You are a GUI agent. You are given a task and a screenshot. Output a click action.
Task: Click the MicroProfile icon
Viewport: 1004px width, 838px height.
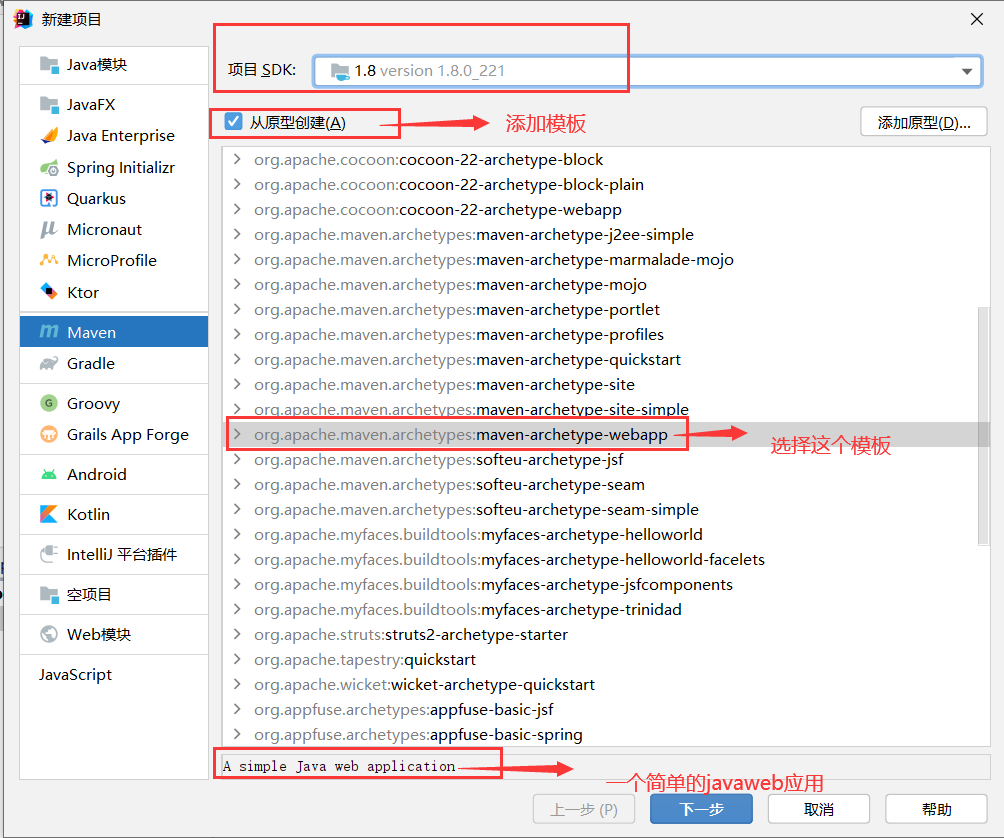click(x=49, y=261)
